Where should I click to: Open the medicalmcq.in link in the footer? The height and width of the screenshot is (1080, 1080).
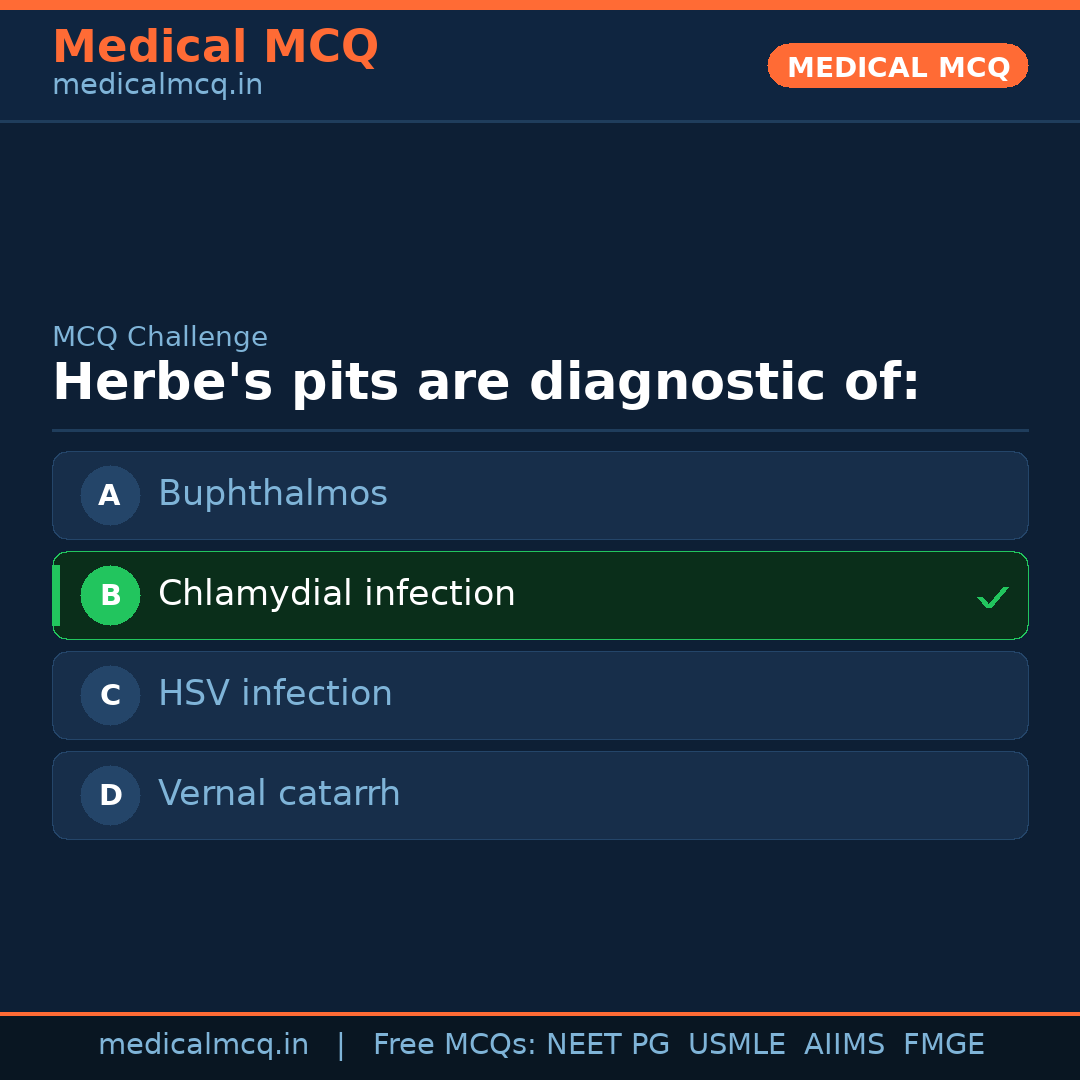click(x=203, y=1045)
